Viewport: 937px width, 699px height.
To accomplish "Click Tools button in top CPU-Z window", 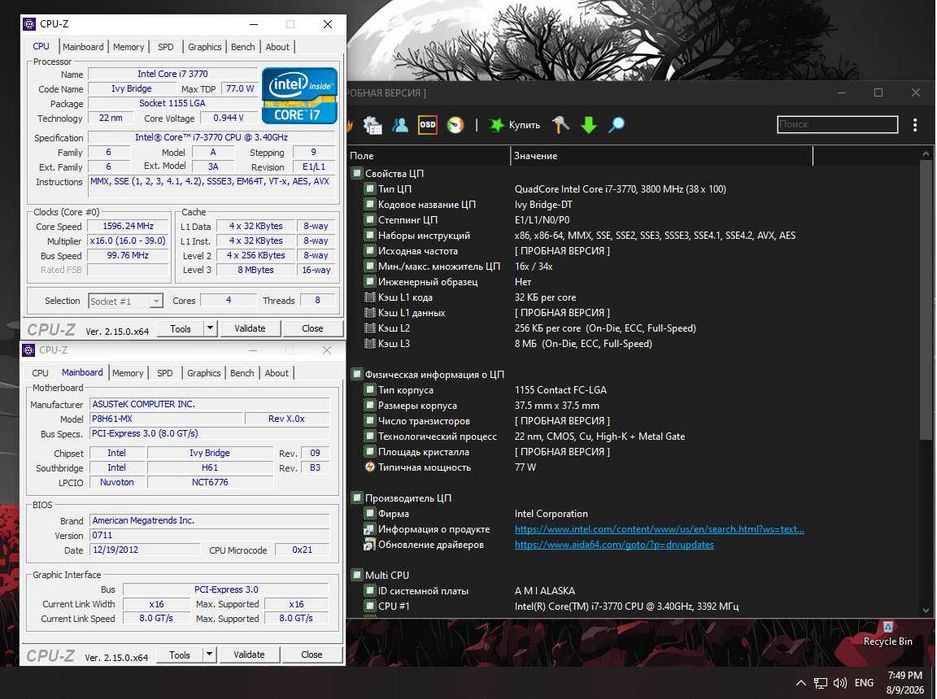I will [180, 328].
